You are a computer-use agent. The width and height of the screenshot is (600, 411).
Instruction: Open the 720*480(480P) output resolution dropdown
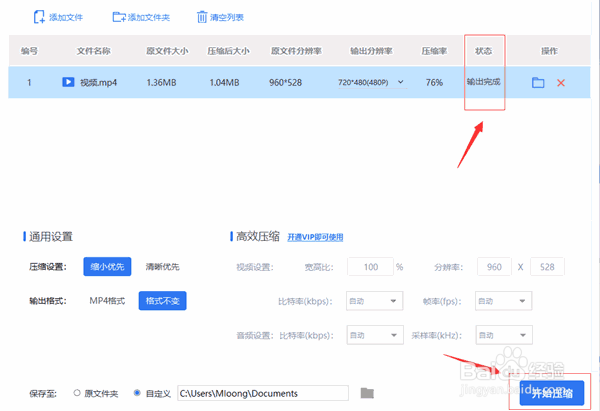click(372, 82)
